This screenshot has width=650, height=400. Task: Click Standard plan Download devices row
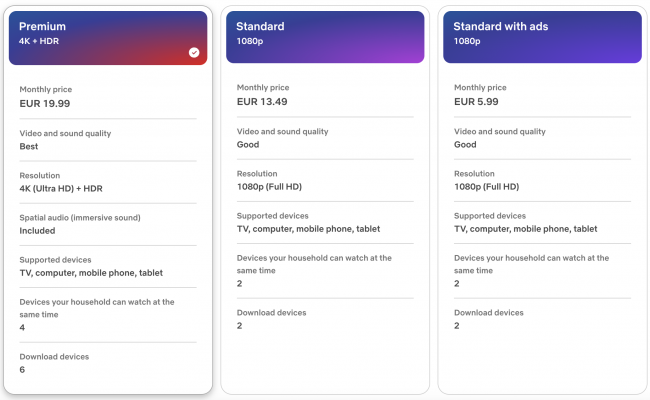pos(325,319)
